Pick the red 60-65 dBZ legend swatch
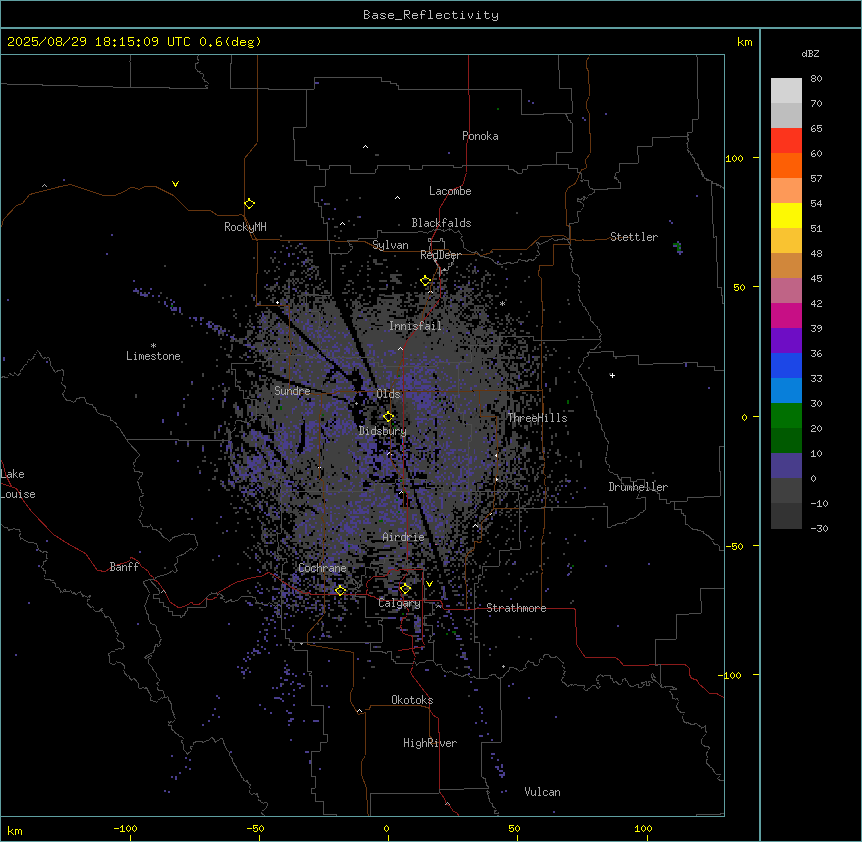 click(786, 141)
